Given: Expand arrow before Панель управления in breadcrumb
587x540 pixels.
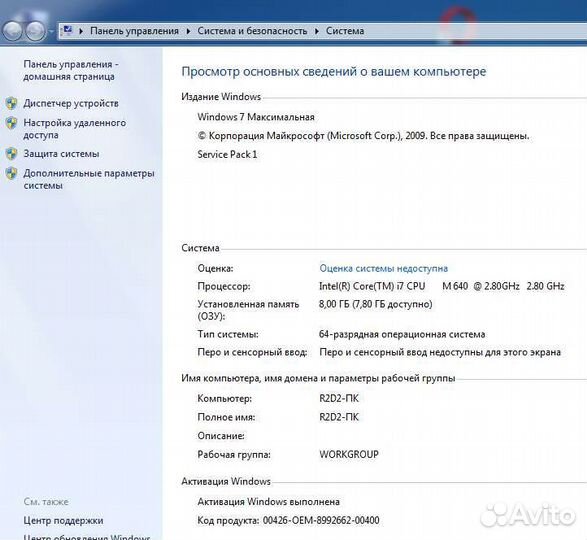Looking at the screenshot, I should coord(81,31).
